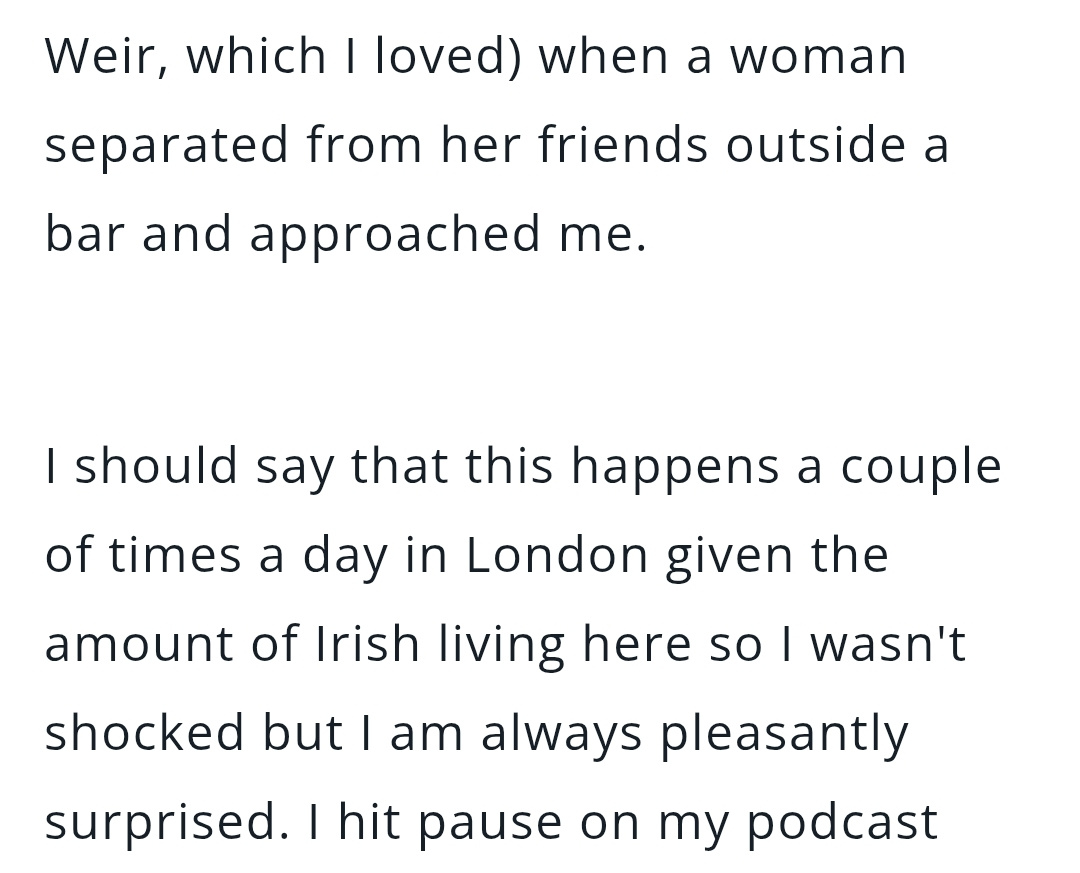Click on the word "happens"
This screenshot has height=873, width=1080.
point(676,466)
